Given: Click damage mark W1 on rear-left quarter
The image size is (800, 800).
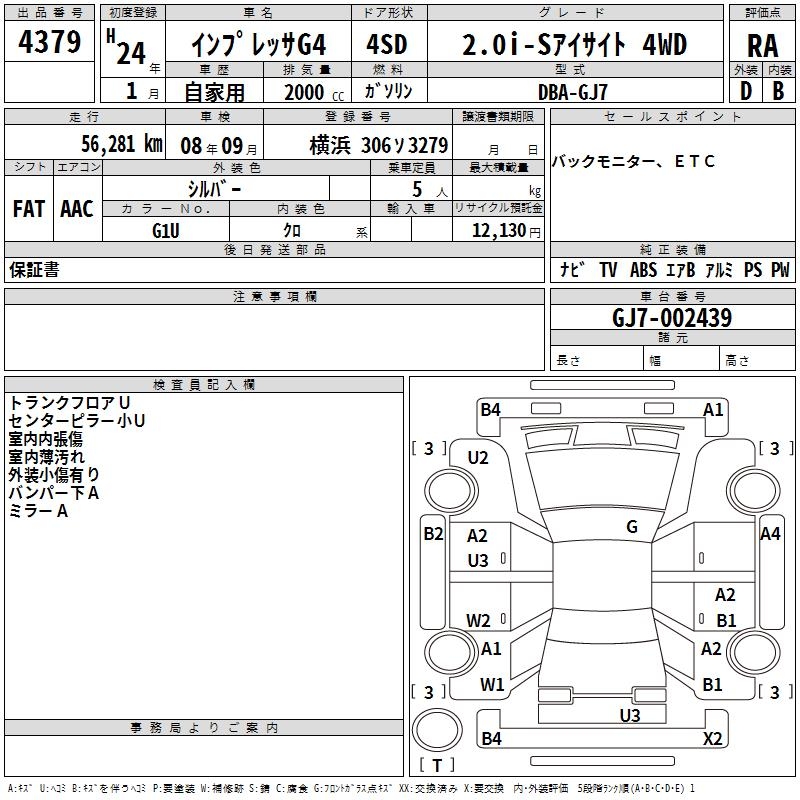Looking at the screenshot, I should point(492,684).
